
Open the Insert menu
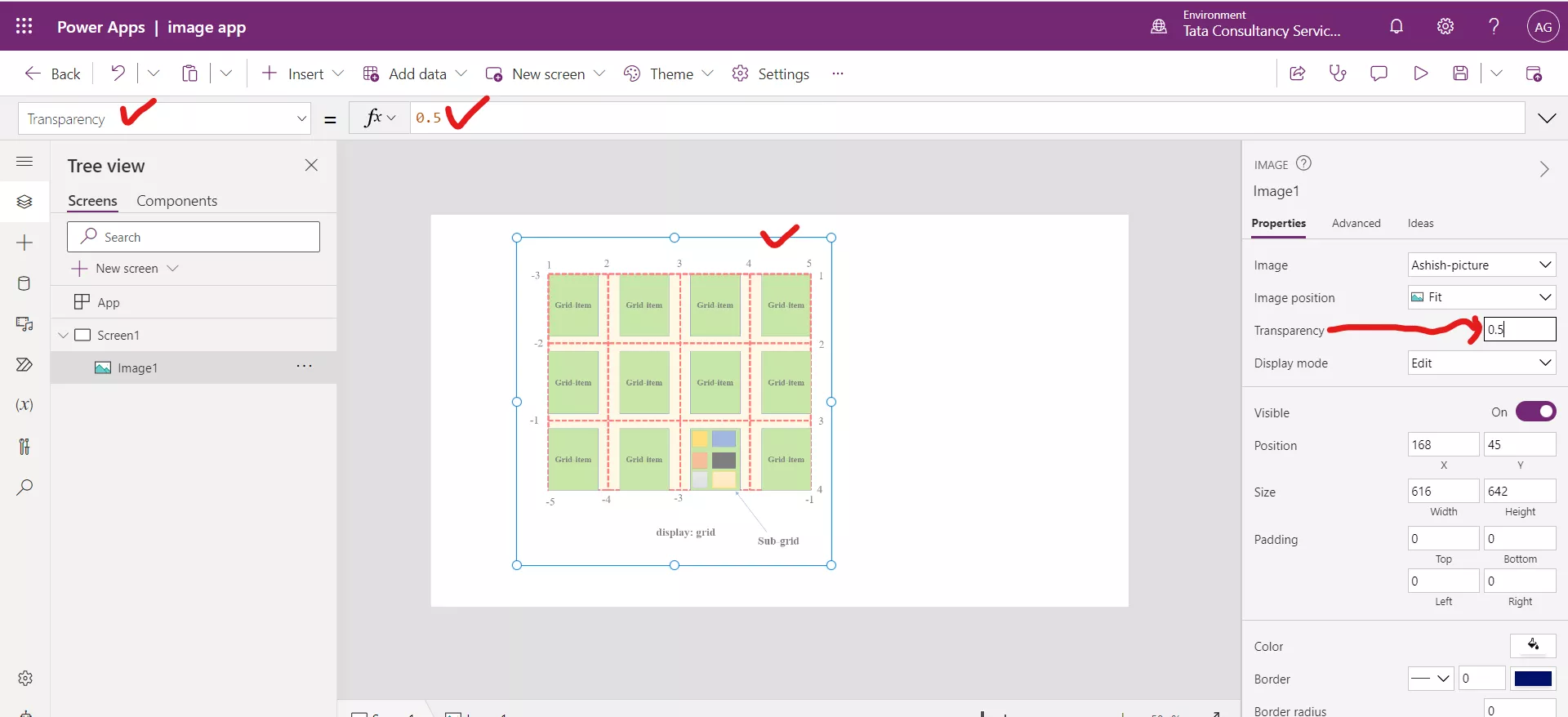tap(302, 73)
